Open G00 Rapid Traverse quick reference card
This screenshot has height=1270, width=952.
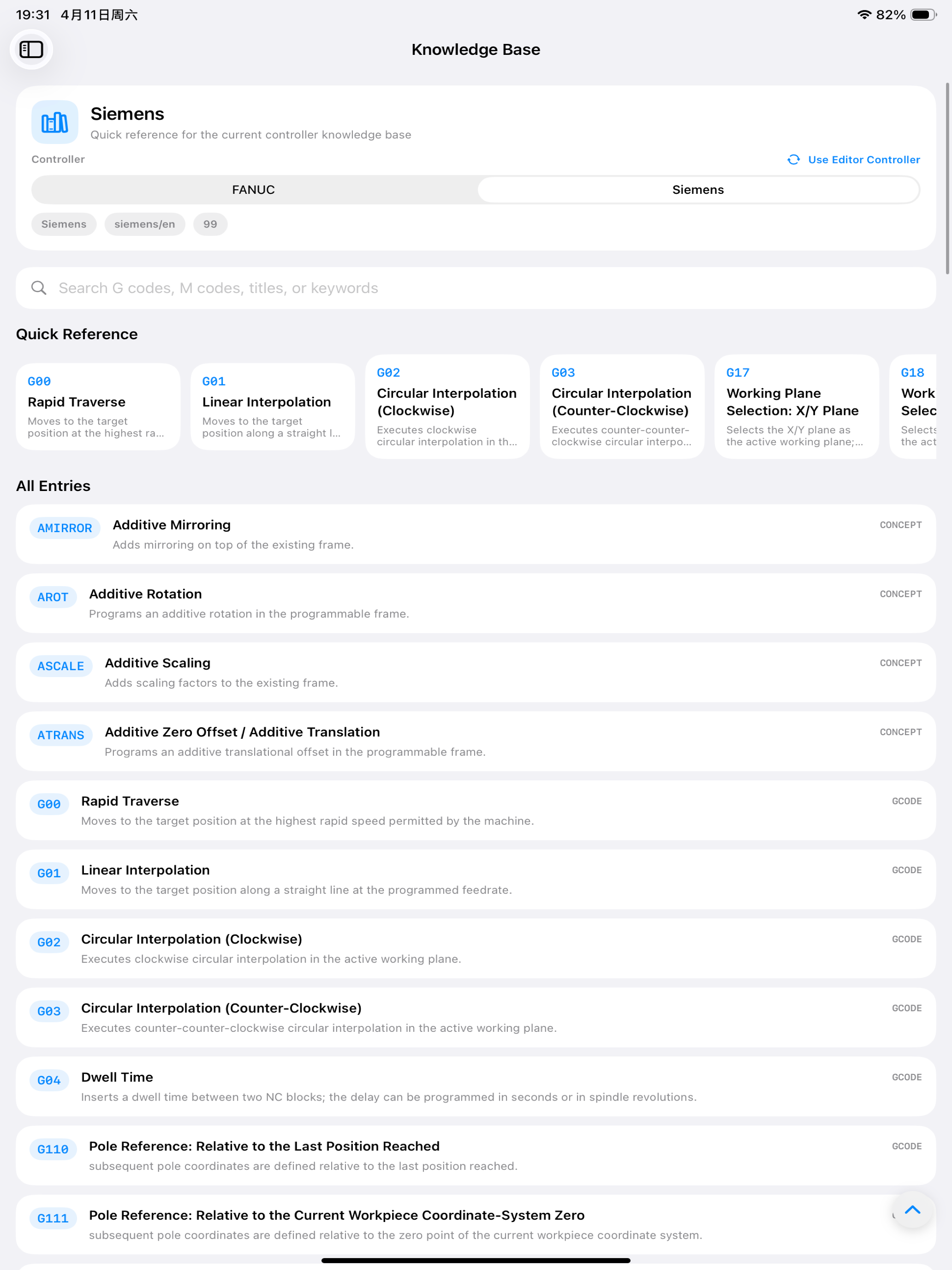coord(98,407)
